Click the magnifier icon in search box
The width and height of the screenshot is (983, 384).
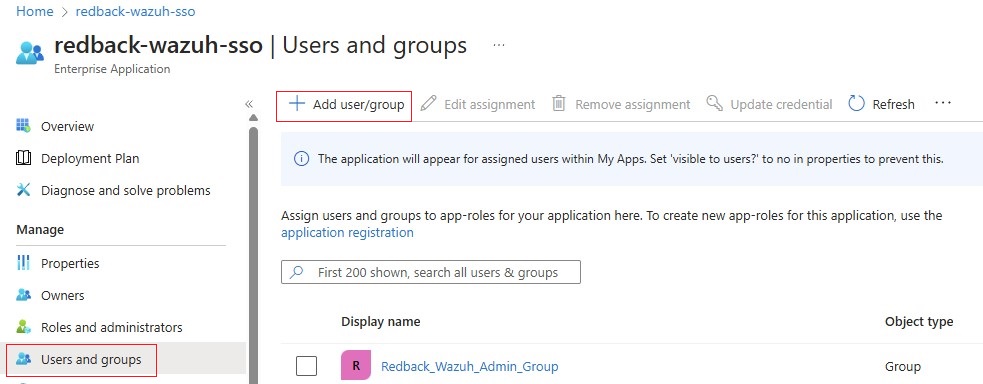tap(298, 272)
